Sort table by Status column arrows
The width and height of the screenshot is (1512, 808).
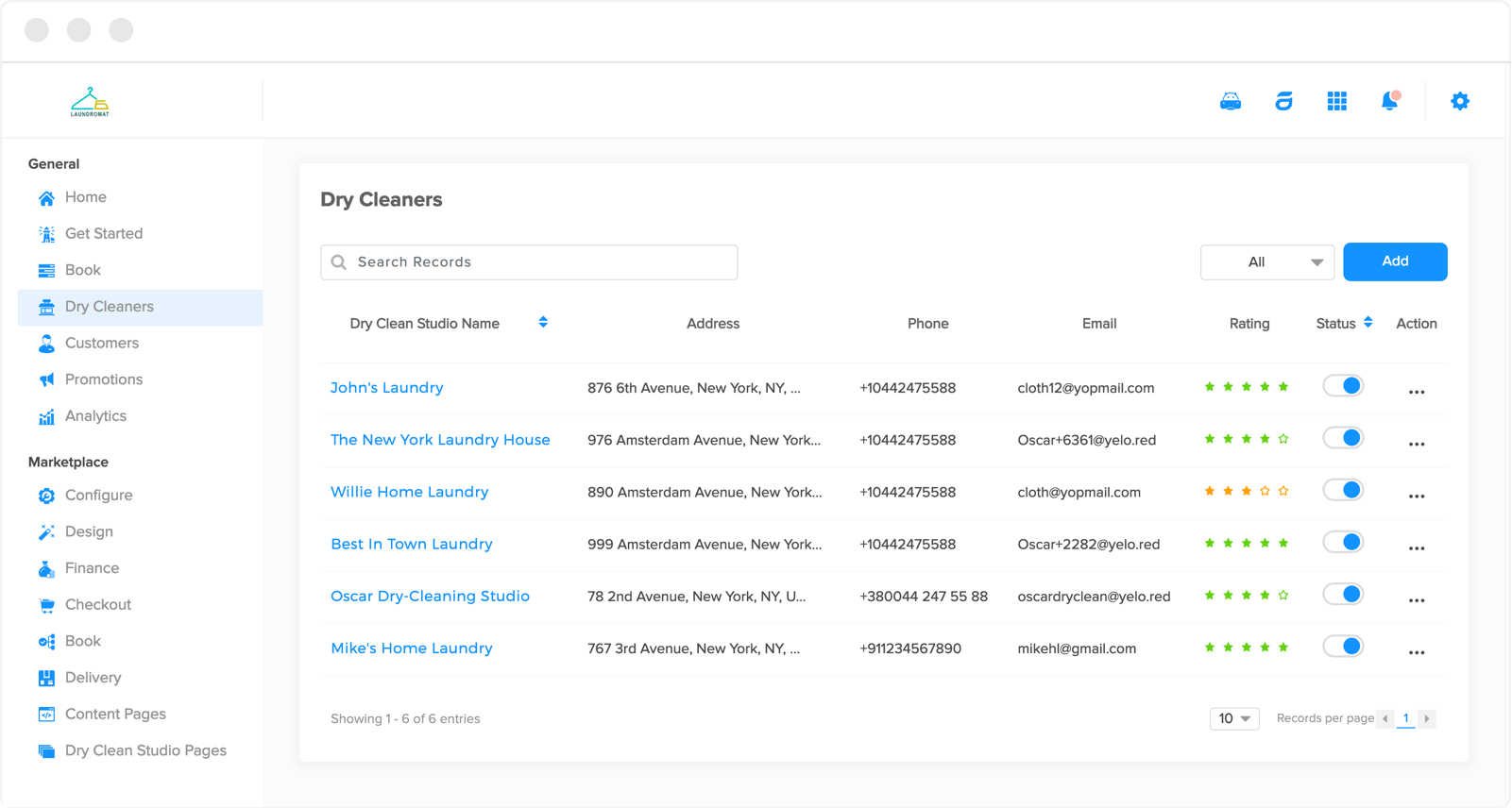click(1368, 323)
